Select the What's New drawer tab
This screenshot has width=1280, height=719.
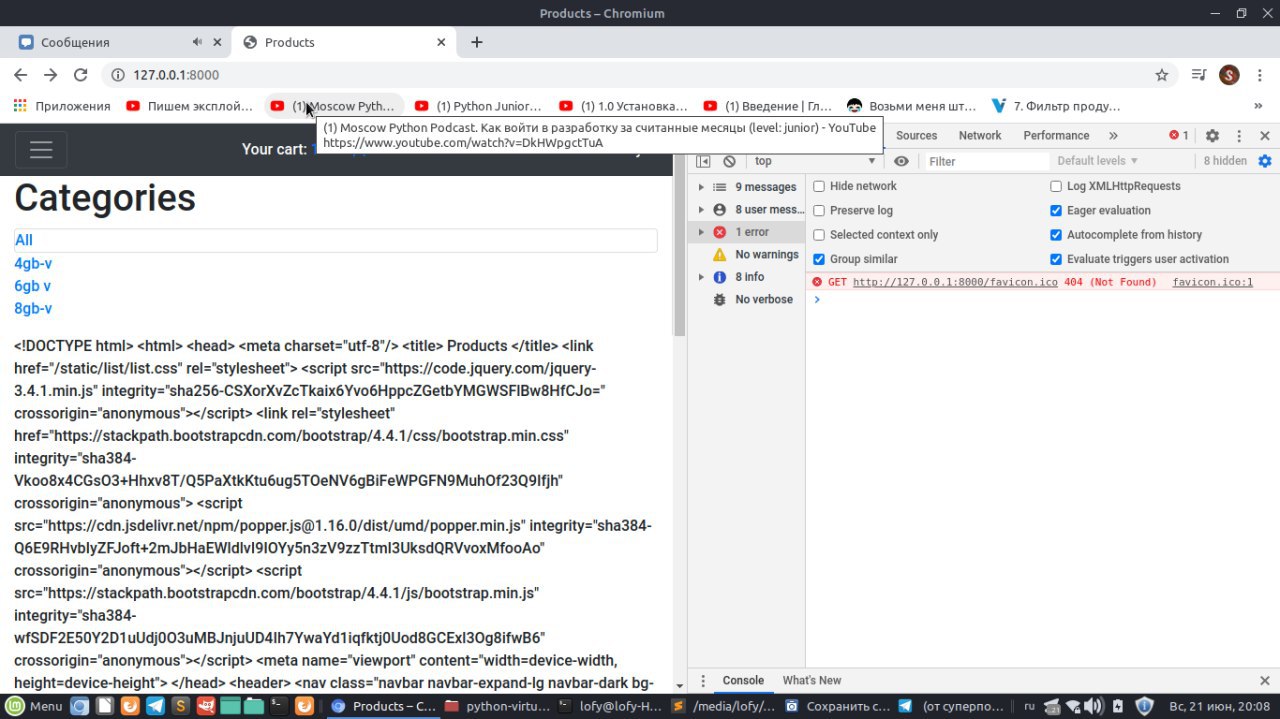point(812,680)
